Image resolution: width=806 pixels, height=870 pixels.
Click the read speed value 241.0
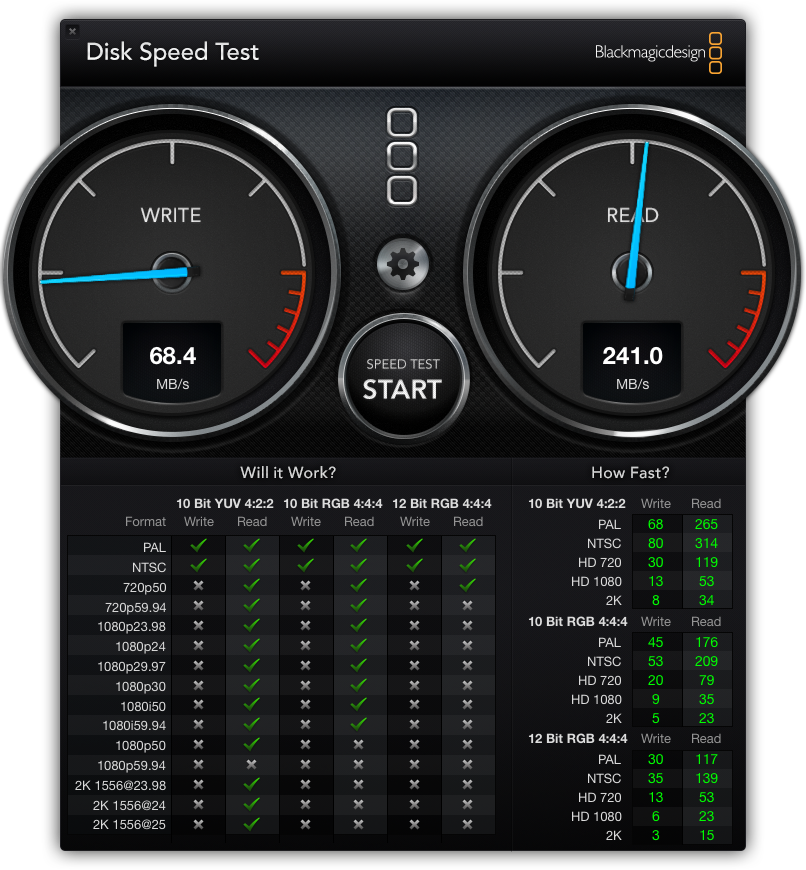click(632, 356)
